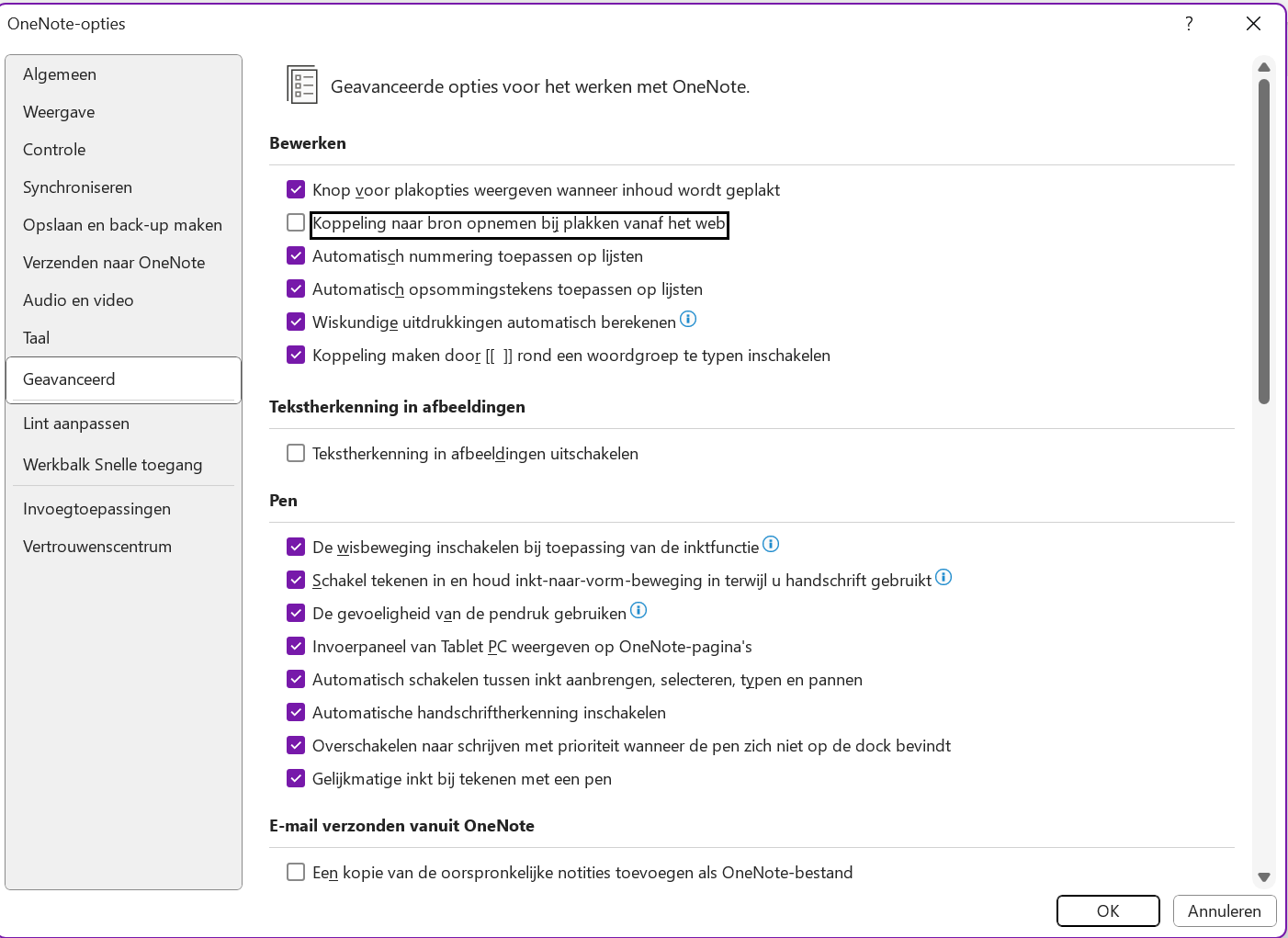This screenshot has width=1288, height=938.
Task: Confirm settings with the OK button
Action: click(x=1108, y=910)
